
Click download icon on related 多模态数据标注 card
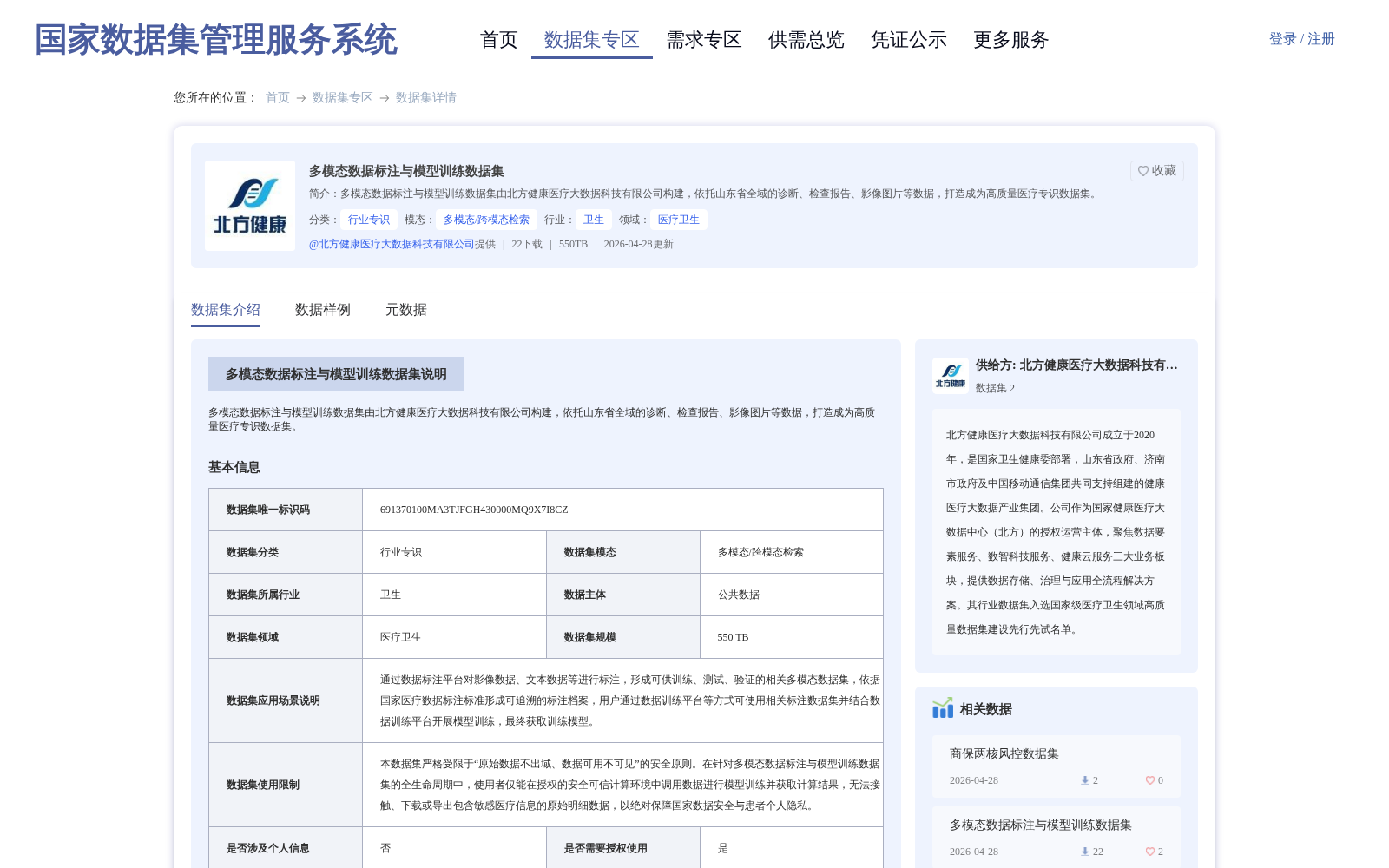[1084, 852]
